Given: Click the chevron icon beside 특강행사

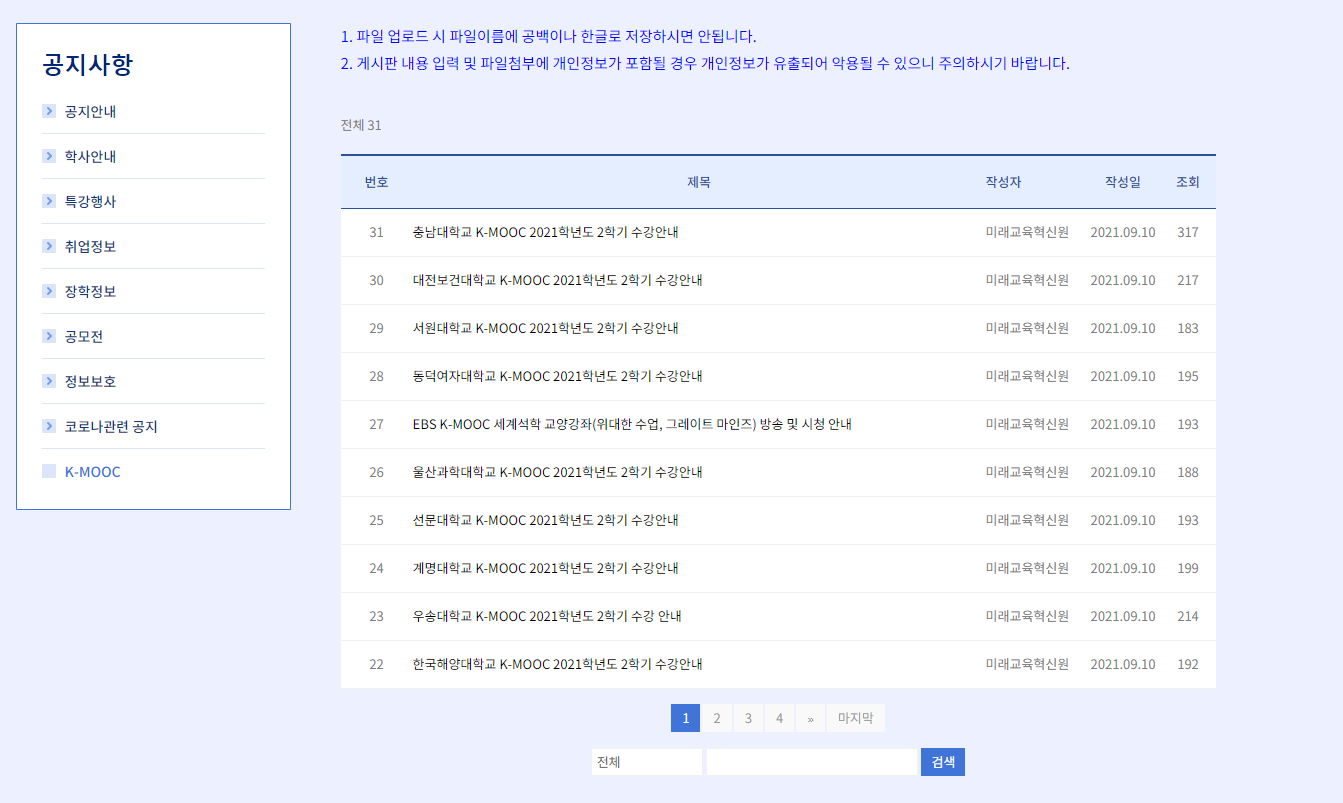Looking at the screenshot, I should (x=48, y=201).
